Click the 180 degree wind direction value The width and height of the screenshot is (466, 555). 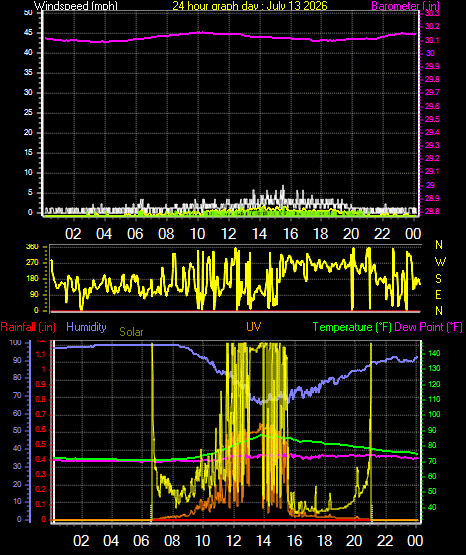pos(32,279)
